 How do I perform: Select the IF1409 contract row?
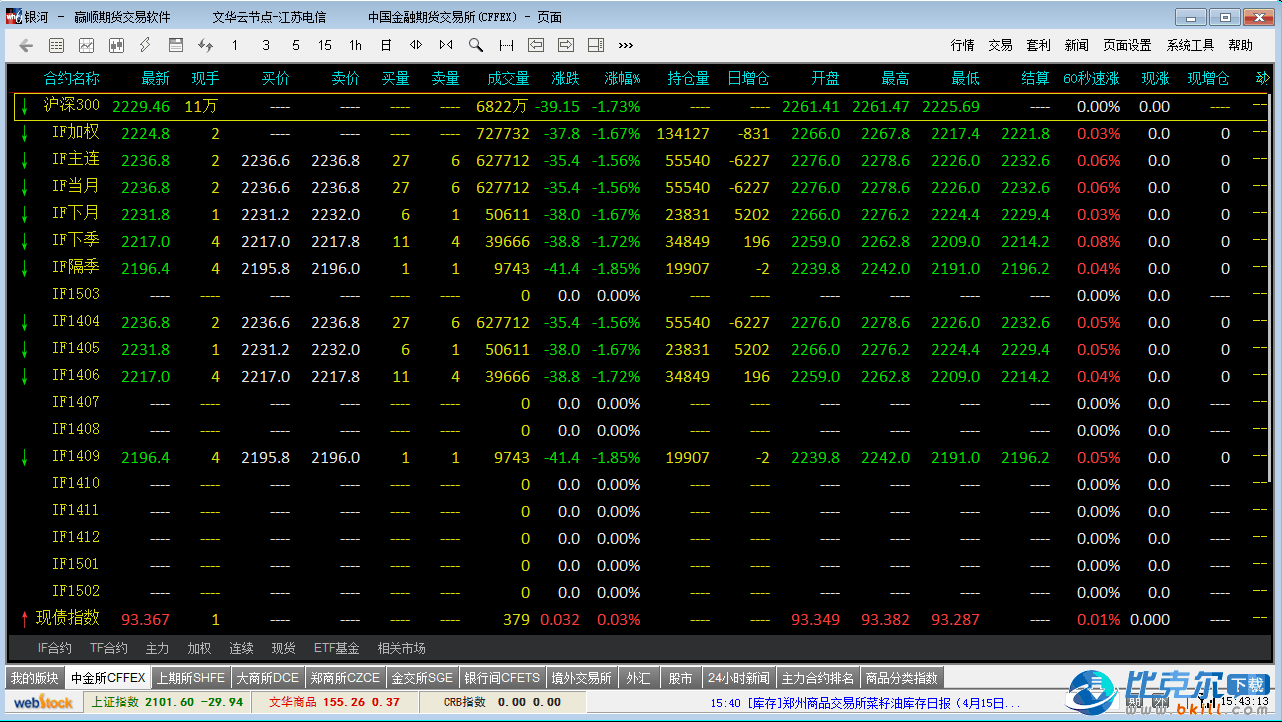click(x=640, y=457)
